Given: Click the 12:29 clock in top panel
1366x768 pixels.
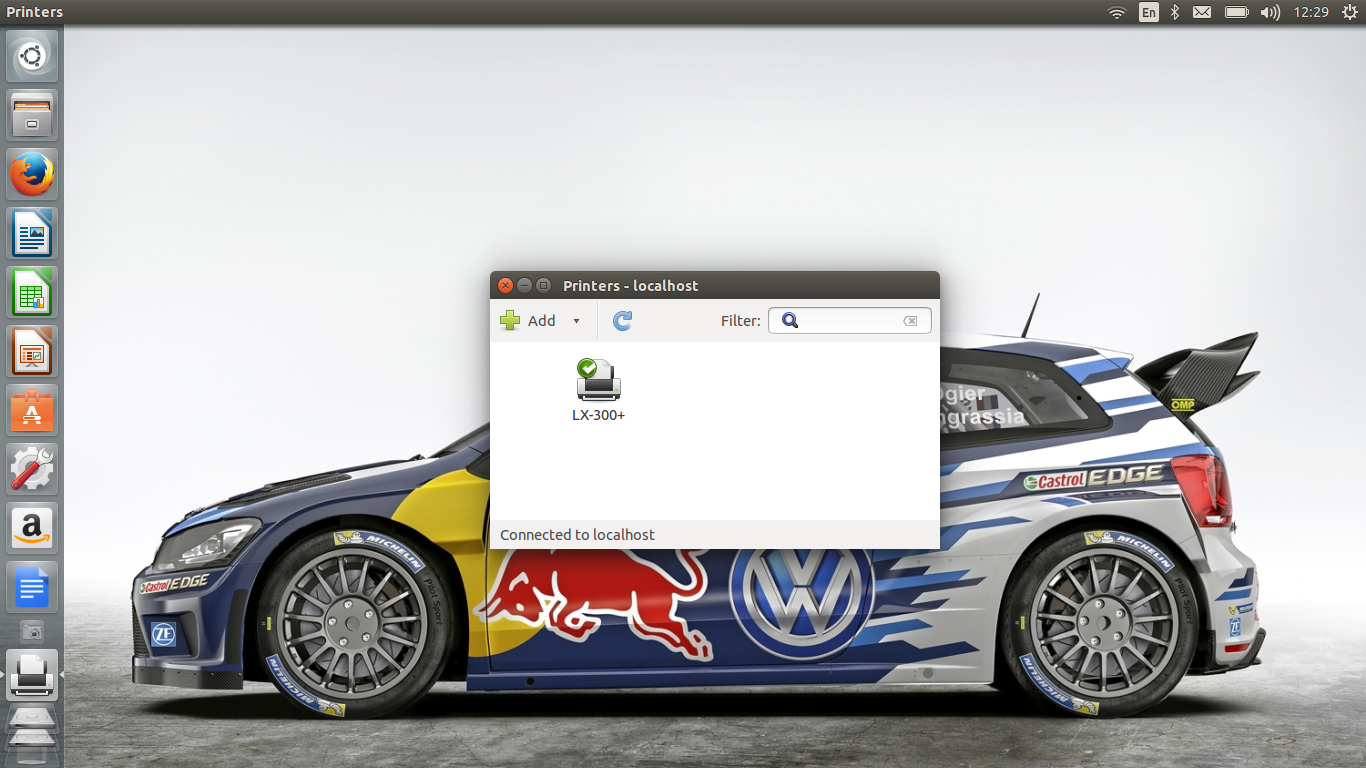Looking at the screenshot, I should click(x=1310, y=12).
